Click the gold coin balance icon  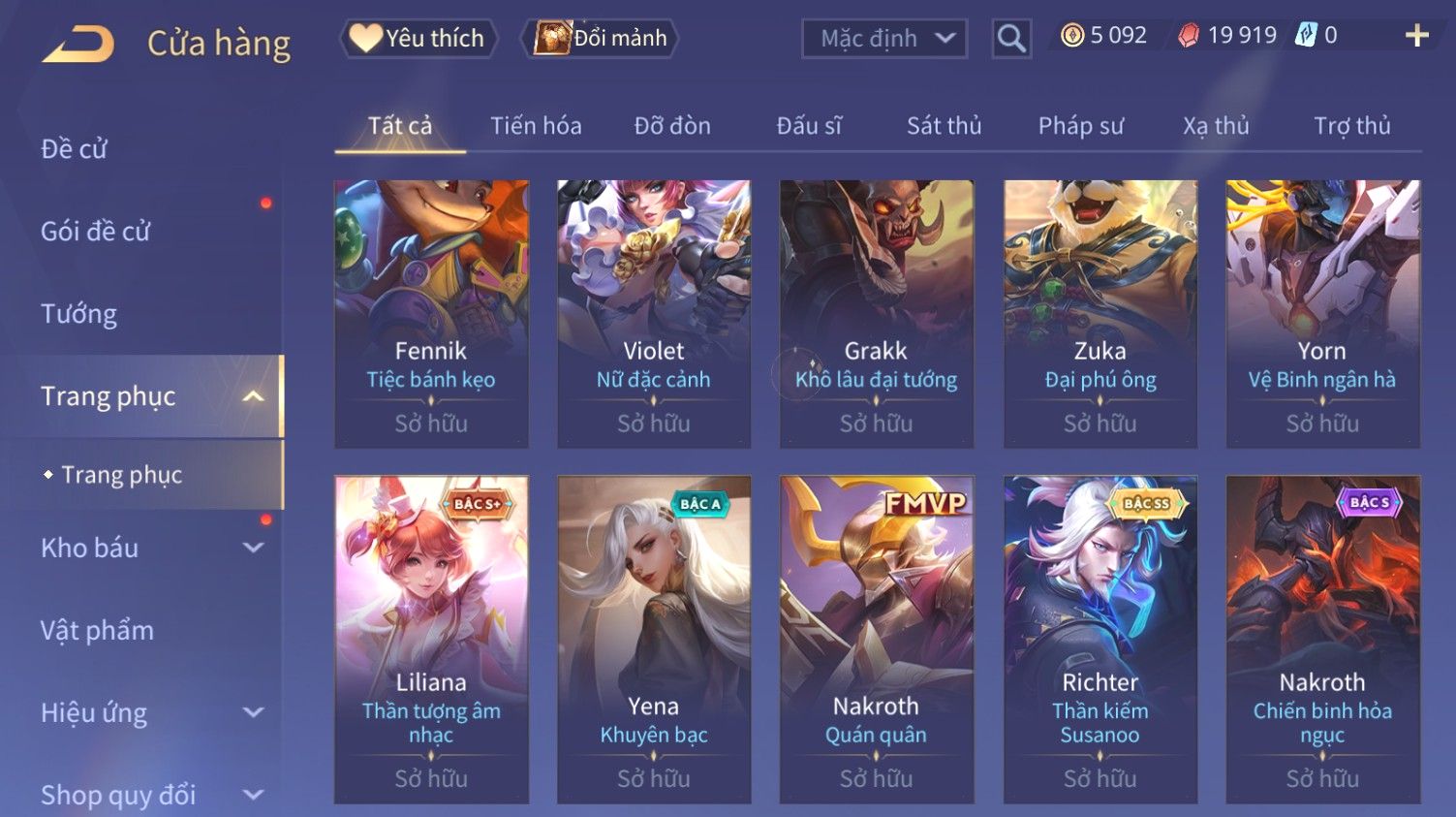(1071, 36)
